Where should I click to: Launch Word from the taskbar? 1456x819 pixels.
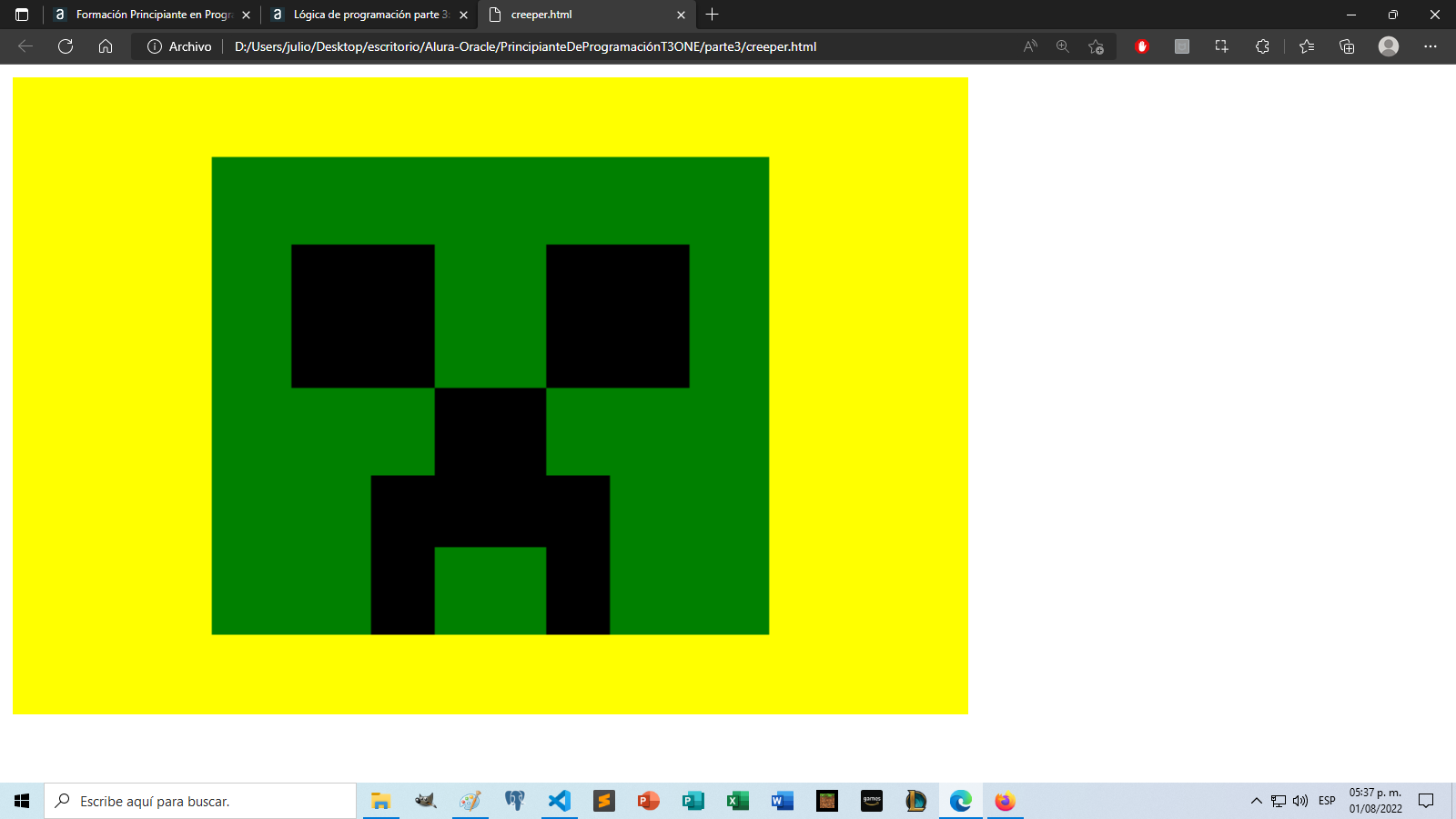coord(782,801)
